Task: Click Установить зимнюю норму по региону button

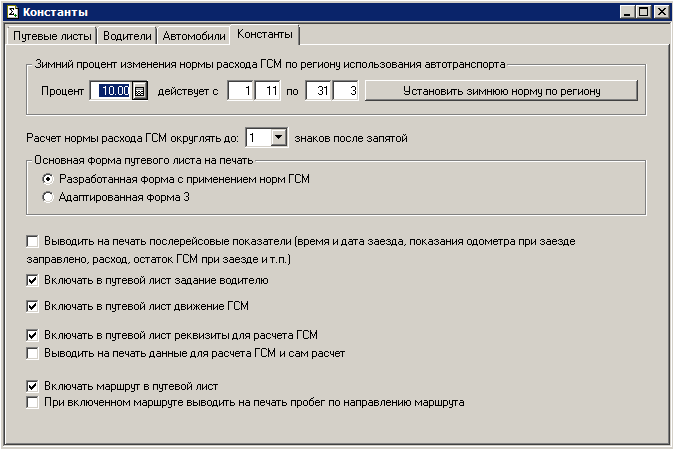Action: click(501, 91)
